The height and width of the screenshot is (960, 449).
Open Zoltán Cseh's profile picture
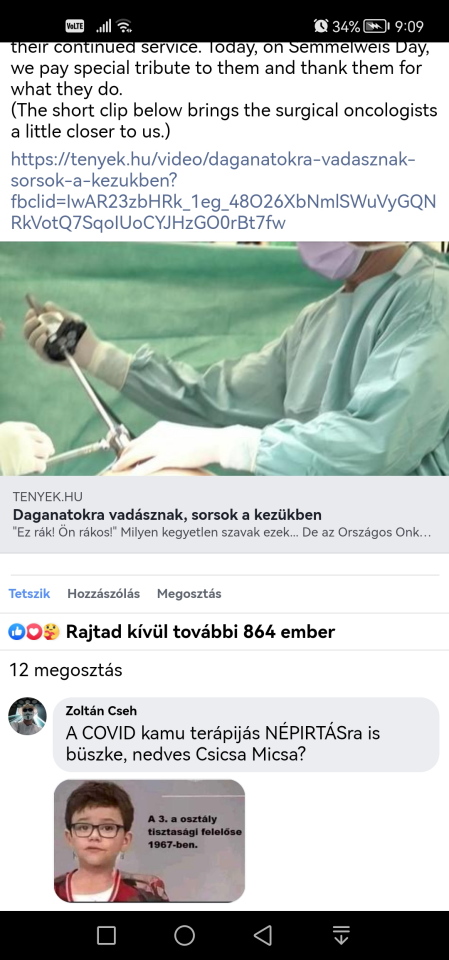[28, 716]
